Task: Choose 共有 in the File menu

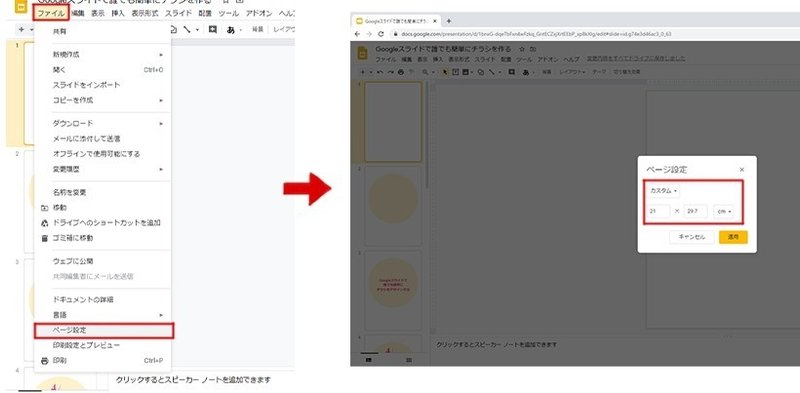Action: tap(103, 32)
